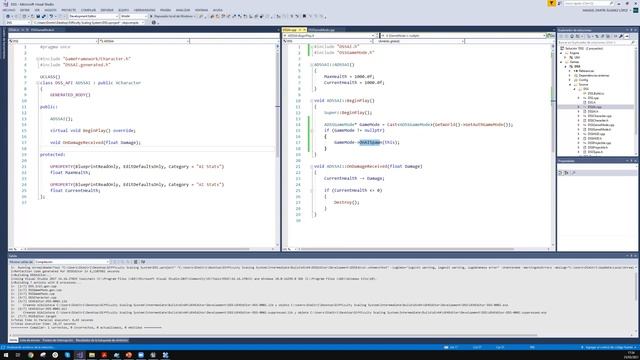Viewport: 640px width, 360px height.
Task: Click the Clear All icon in Output toolbar
Action: pos(136,262)
